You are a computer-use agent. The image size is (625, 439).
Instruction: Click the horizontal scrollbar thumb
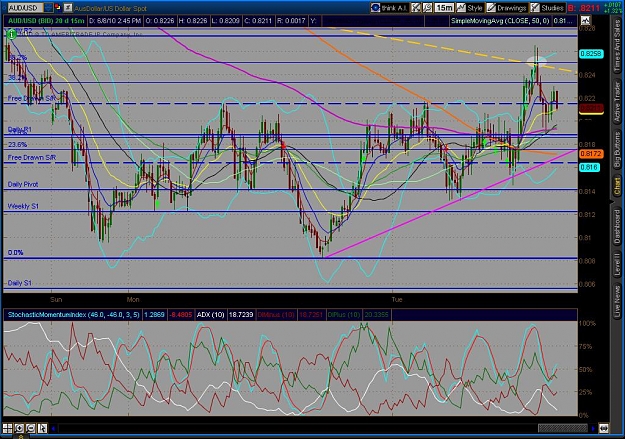point(562,428)
